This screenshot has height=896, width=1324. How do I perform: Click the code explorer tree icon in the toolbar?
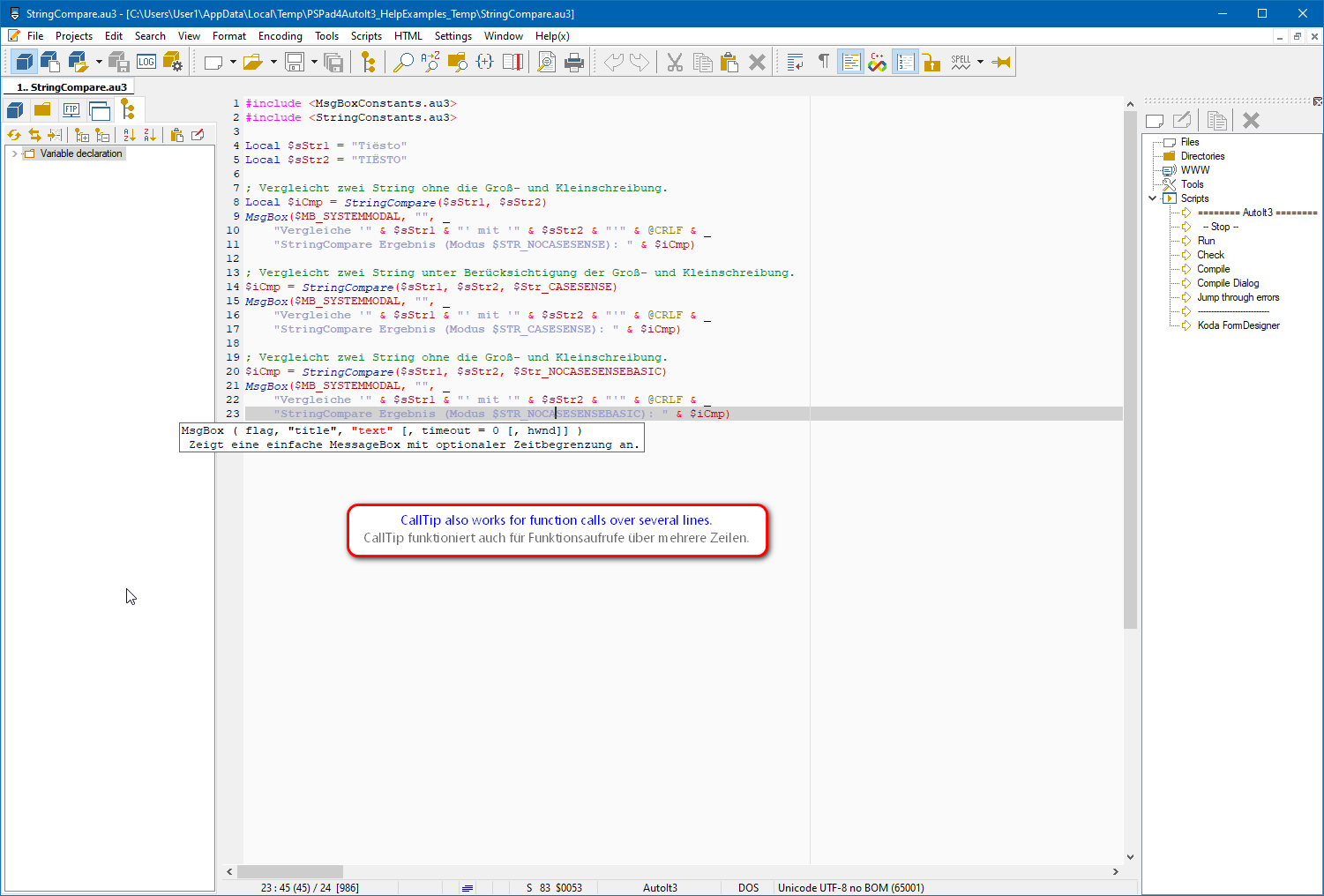click(368, 62)
